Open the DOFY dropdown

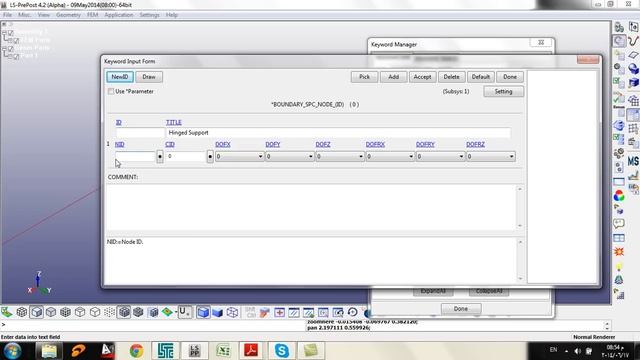[x=289, y=156]
